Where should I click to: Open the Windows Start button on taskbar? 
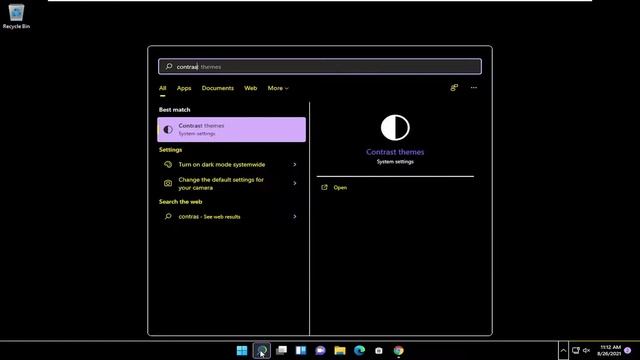[x=242, y=351]
